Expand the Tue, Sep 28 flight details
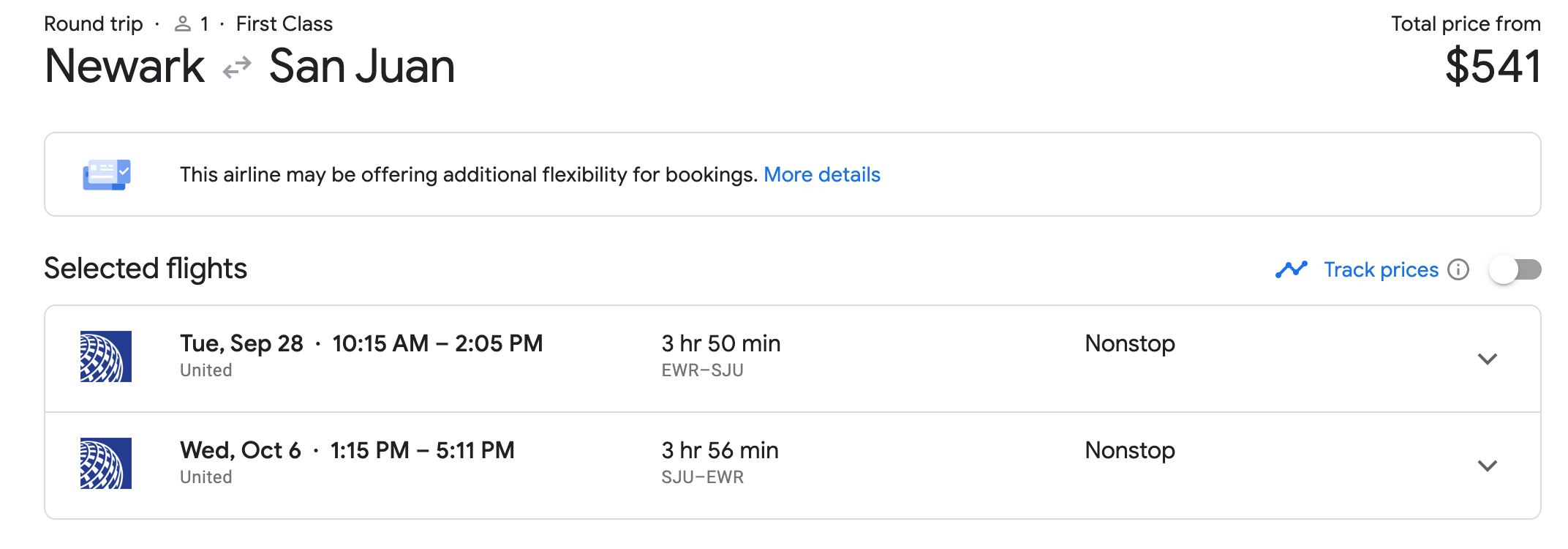This screenshot has height=549, width=1568. point(1487,359)
